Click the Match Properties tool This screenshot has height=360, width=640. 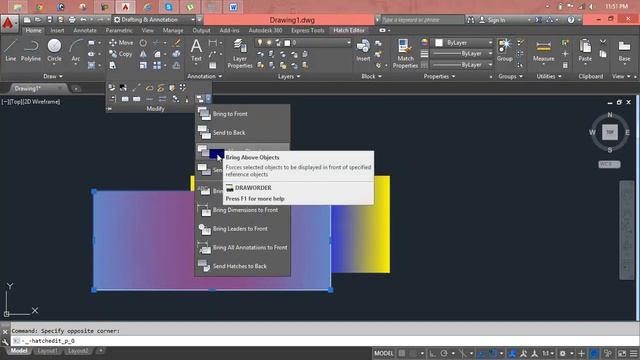(405, 53)
